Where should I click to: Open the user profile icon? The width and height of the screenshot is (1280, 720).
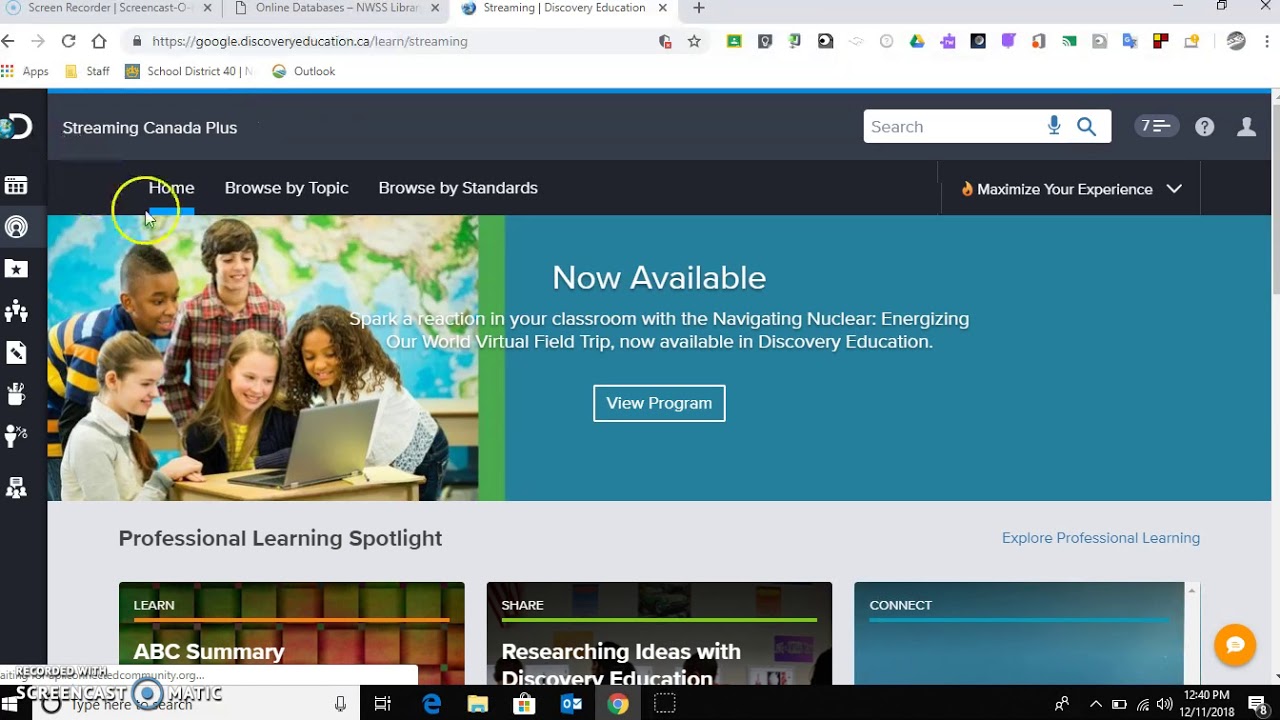click(x=1246, y=127)
